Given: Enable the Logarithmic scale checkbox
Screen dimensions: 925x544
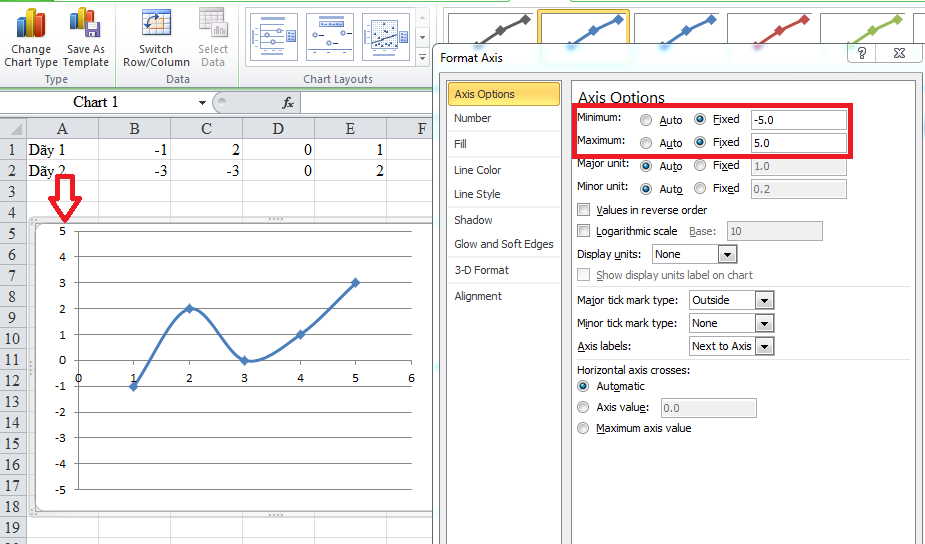Looking at the screenshot, I should click(x=584, y=231).
